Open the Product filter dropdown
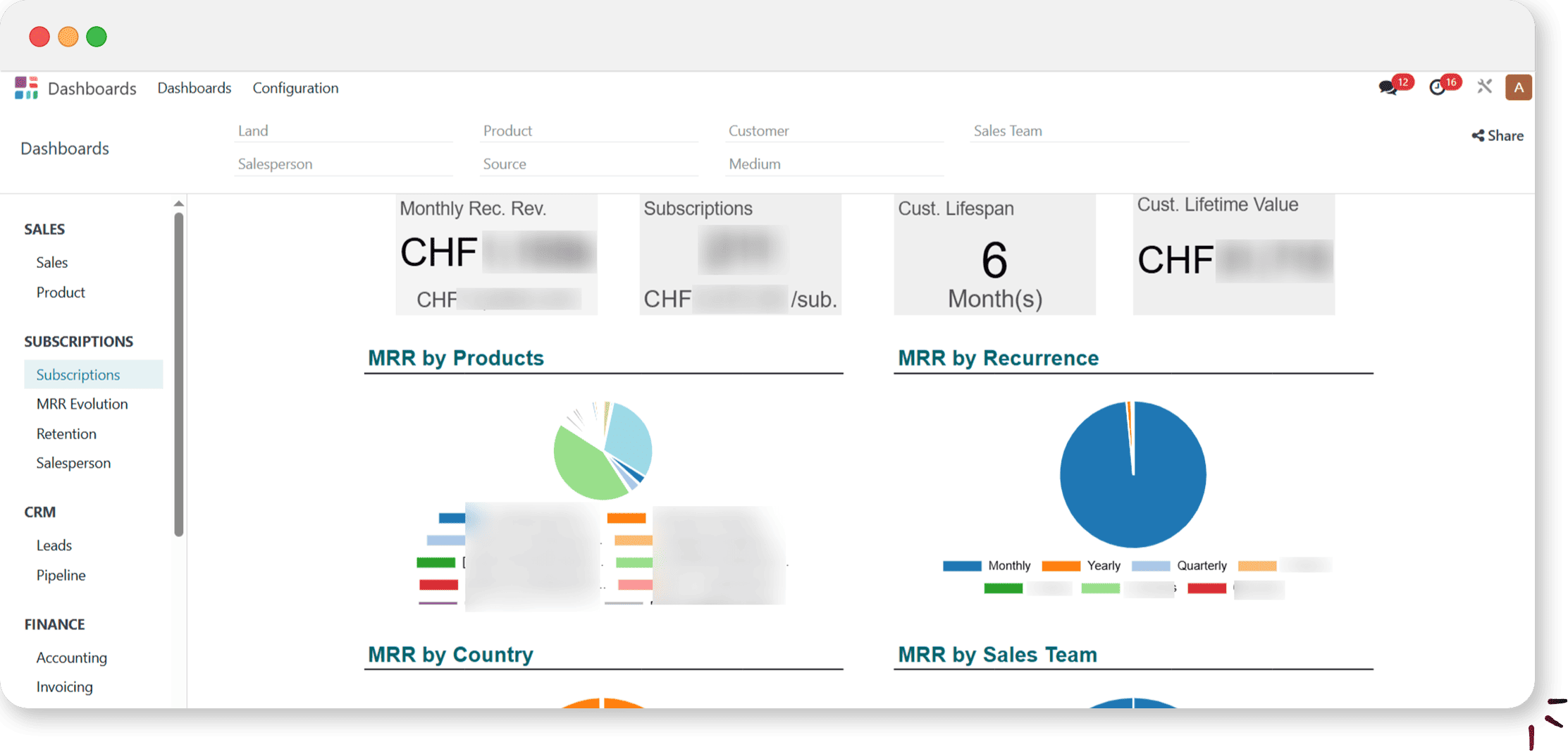The height and width of the screenshot is (752, 1568). [588, 131]
